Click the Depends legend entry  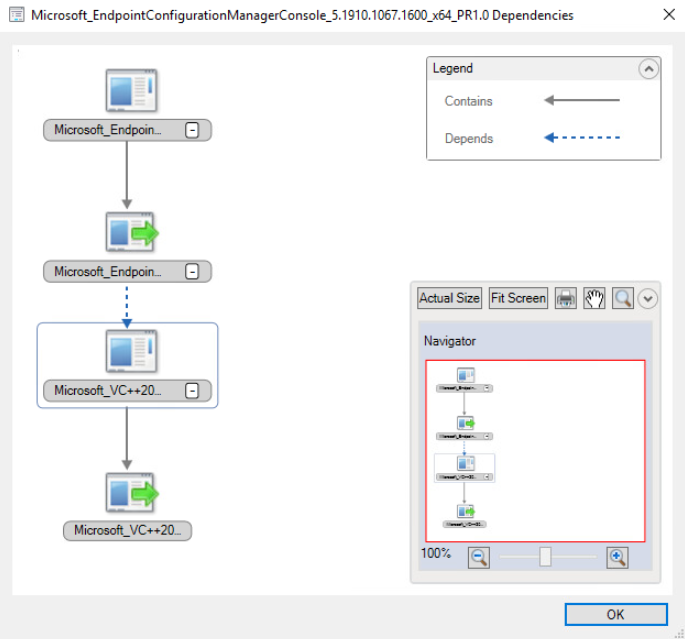click(x=469, y=138)
